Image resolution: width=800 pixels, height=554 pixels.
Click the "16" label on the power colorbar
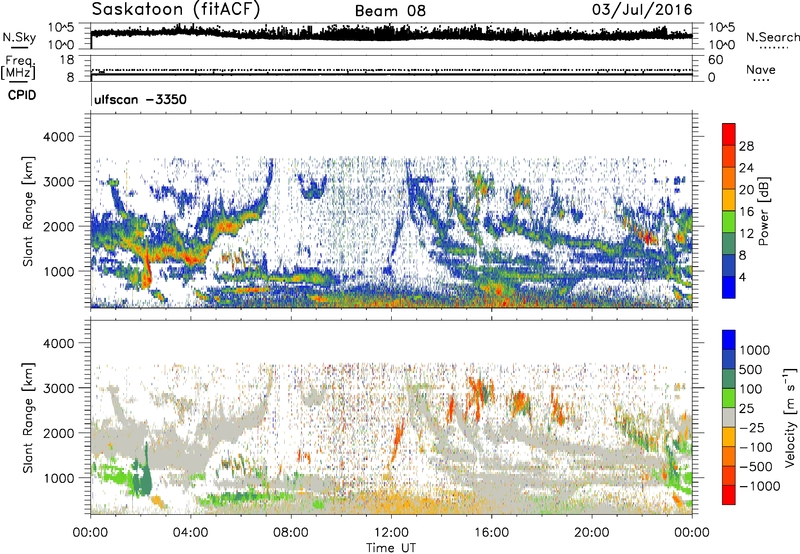coord(746,212)
